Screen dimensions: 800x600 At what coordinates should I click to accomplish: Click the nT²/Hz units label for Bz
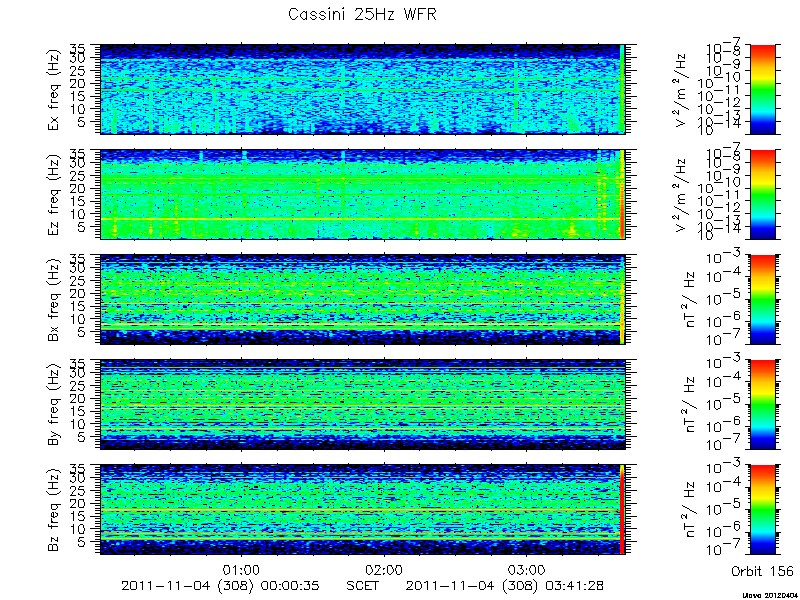(687, 510)
